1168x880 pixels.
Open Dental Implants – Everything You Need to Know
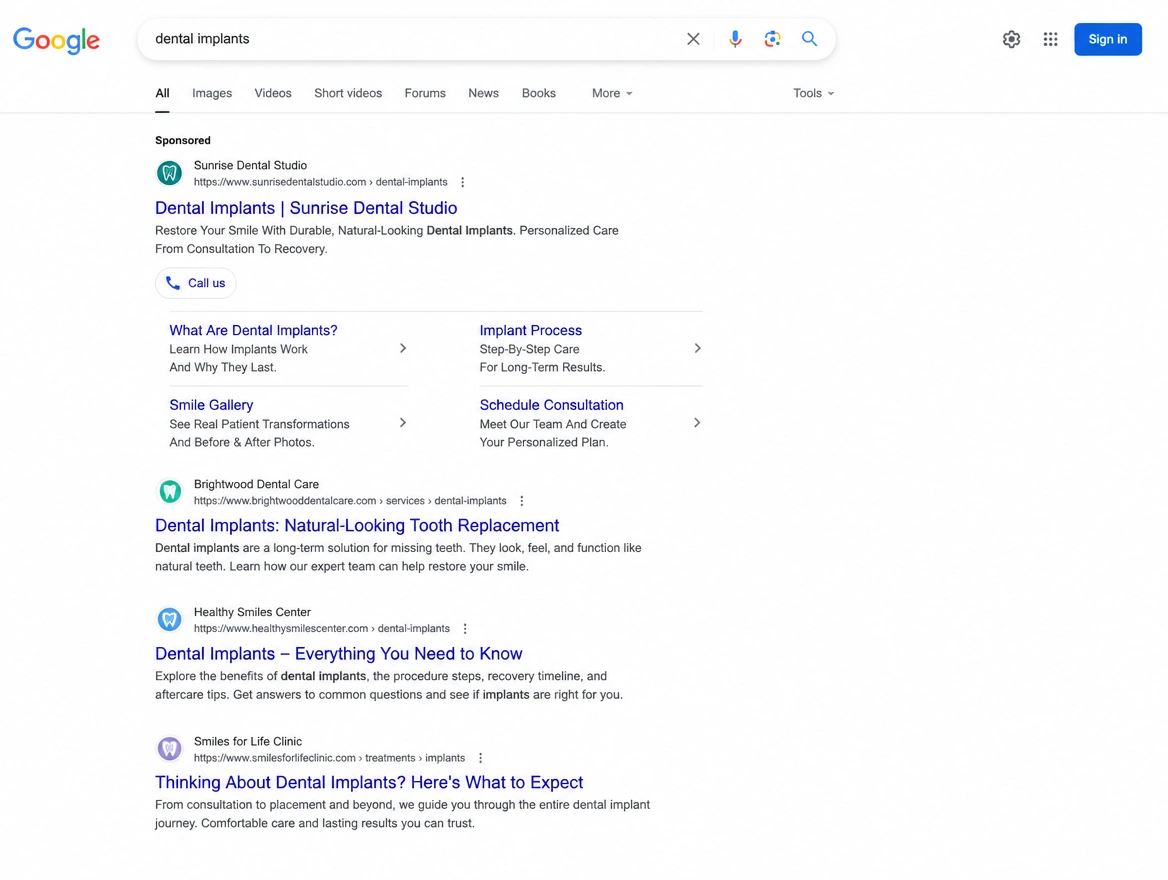339,653
